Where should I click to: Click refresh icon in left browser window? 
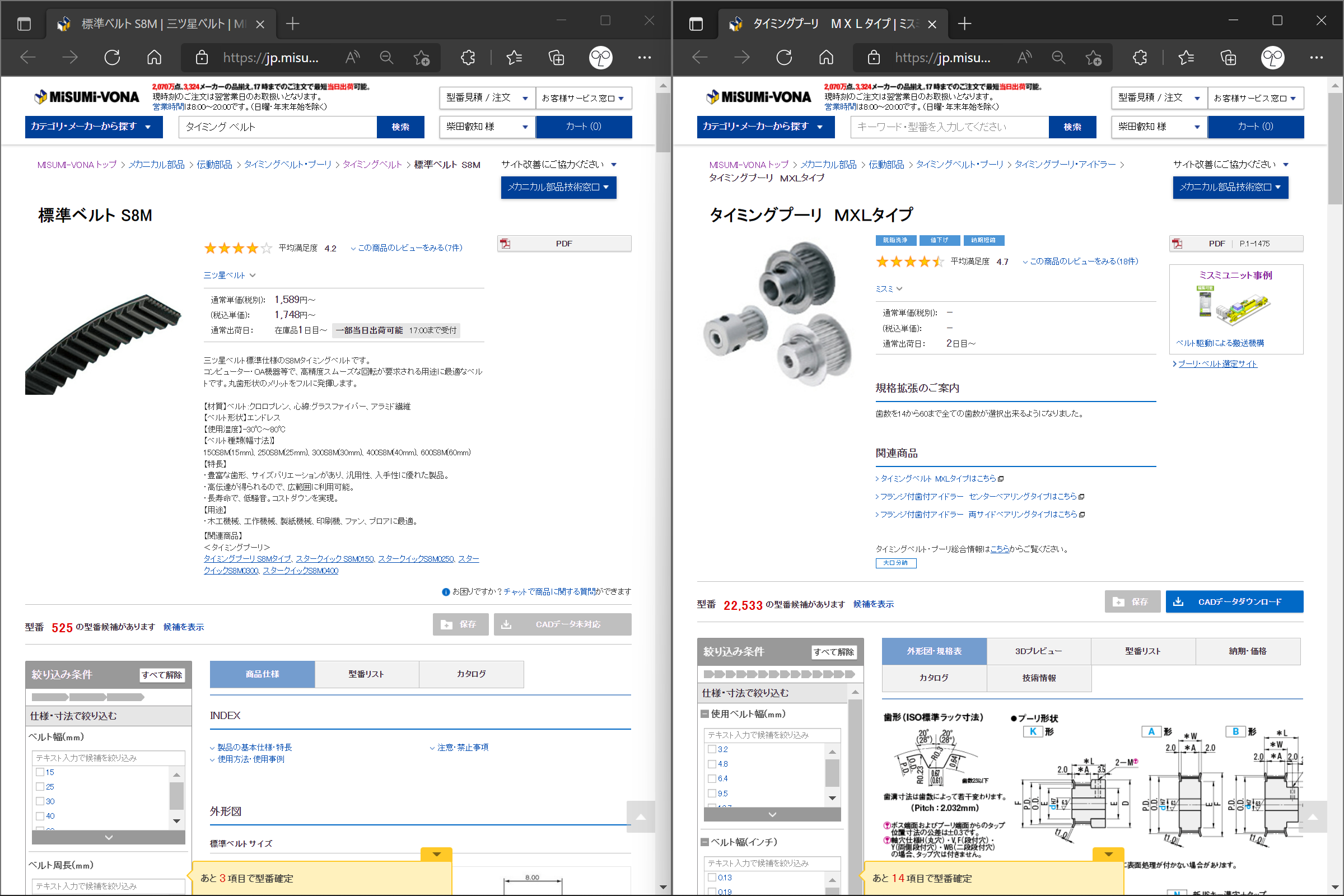[112, 57]
